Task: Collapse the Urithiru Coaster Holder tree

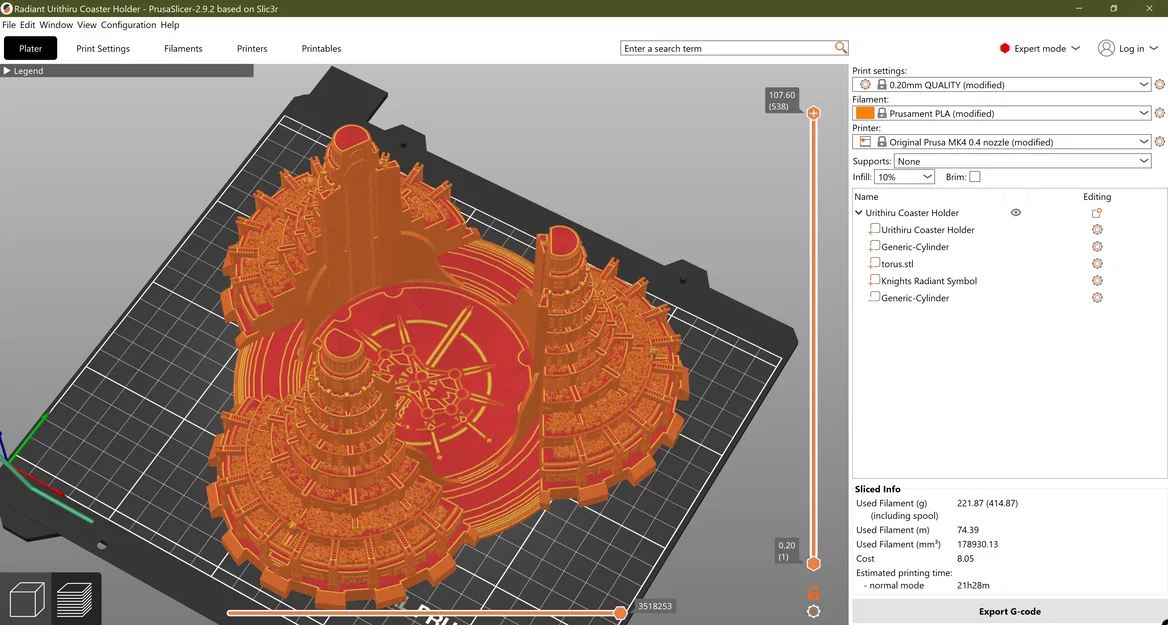Action: click(859, 213)
